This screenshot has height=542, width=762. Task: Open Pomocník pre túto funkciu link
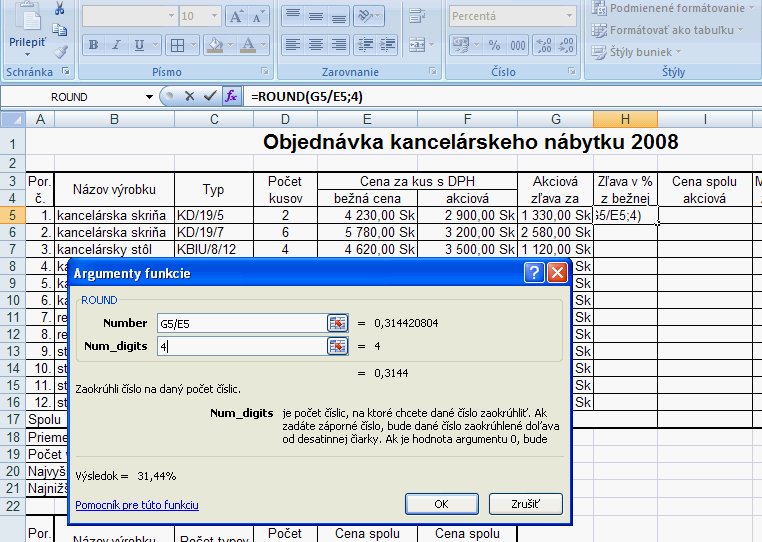(x=137, y=505)
